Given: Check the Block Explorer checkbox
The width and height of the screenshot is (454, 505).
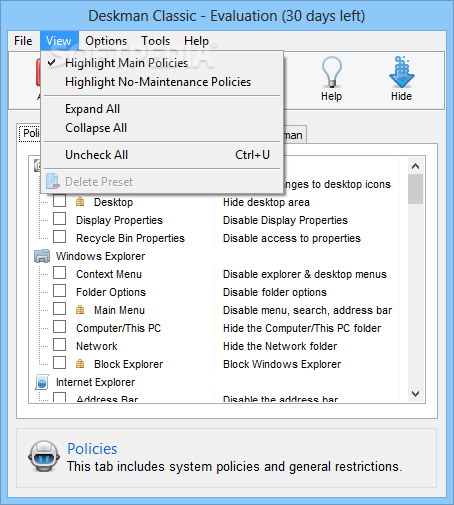Looking at the screenshot, I should tap(60, 363).
